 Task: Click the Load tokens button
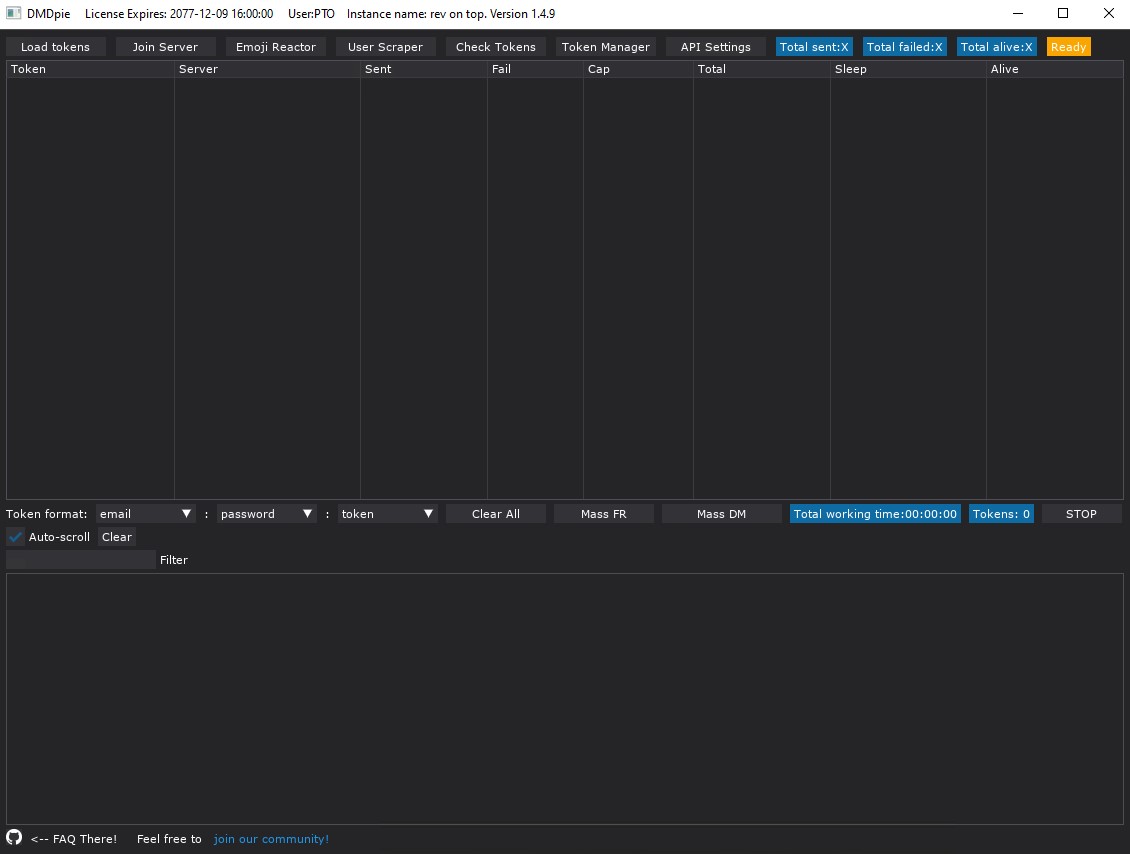coord(55,47)
